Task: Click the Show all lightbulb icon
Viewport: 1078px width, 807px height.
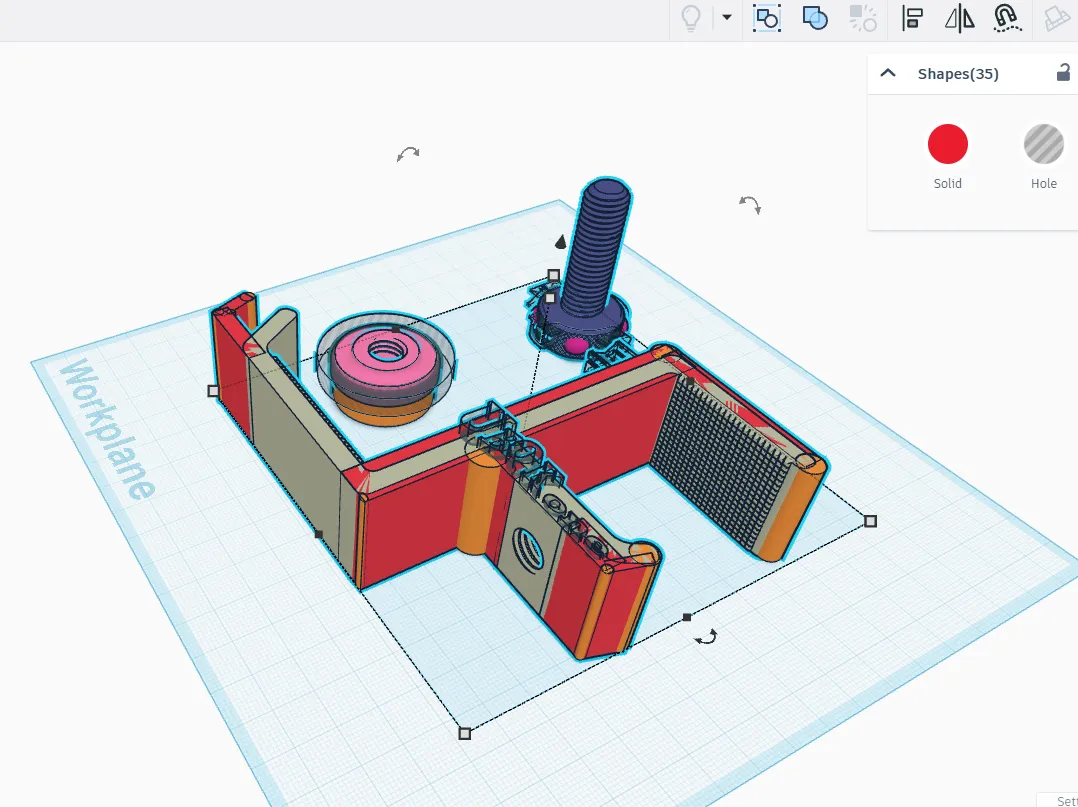Action: 690,18
